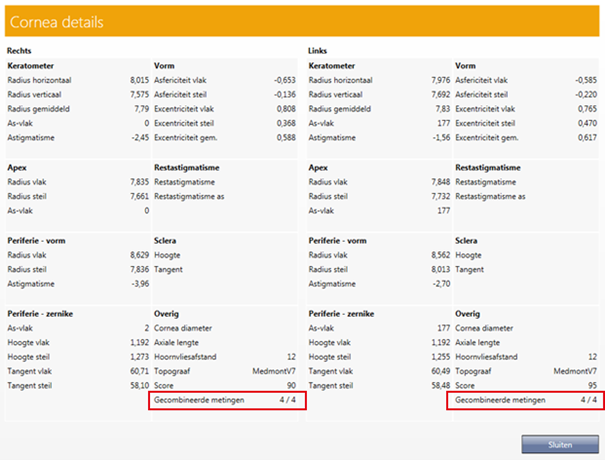This screenshot has height=460, width=605.
Task: Click left eye Asfericiteit steil value -0,220
Action: [x=583, y=93]
